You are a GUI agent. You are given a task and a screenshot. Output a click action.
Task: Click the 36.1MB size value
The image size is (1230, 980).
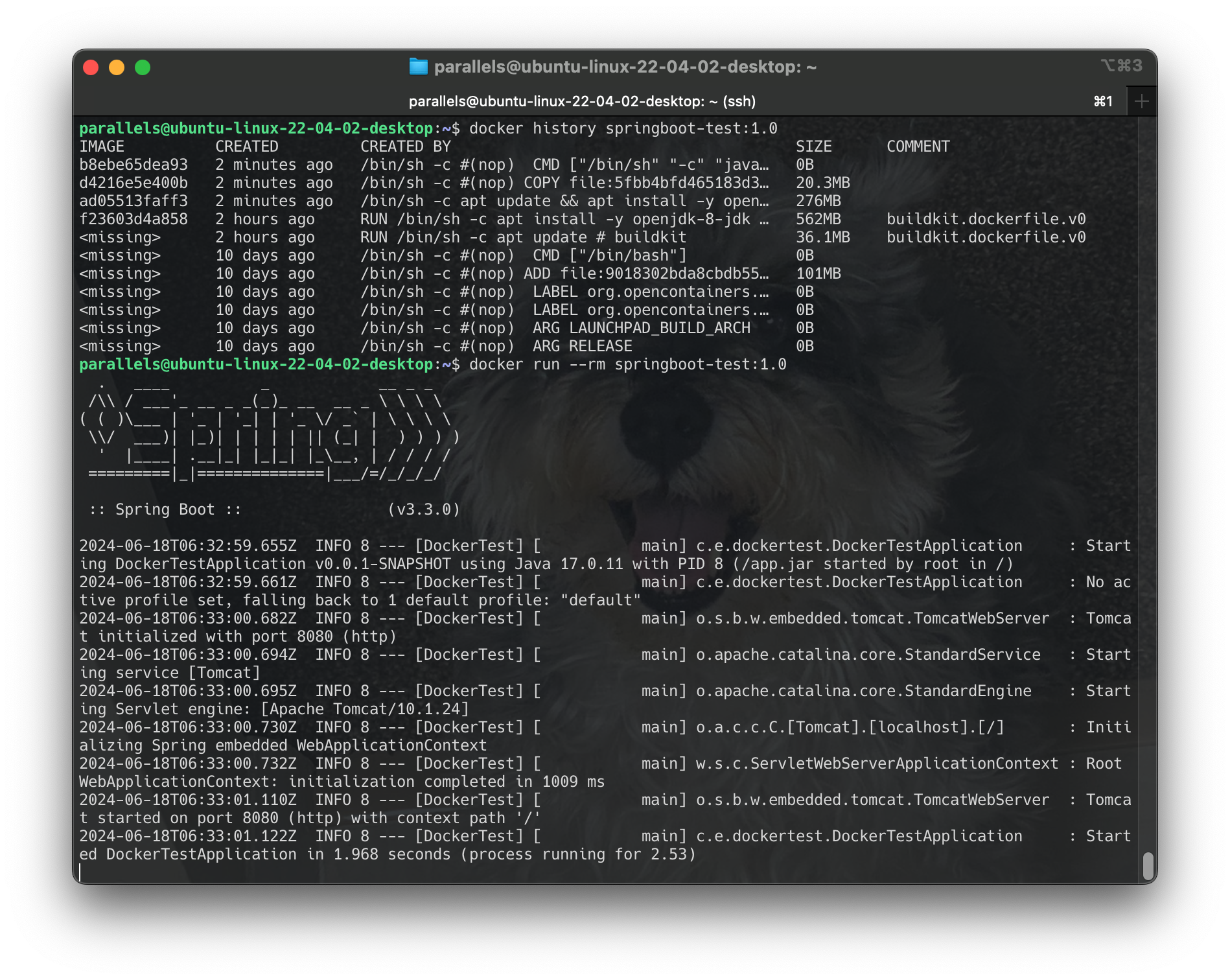pos(823,237)
